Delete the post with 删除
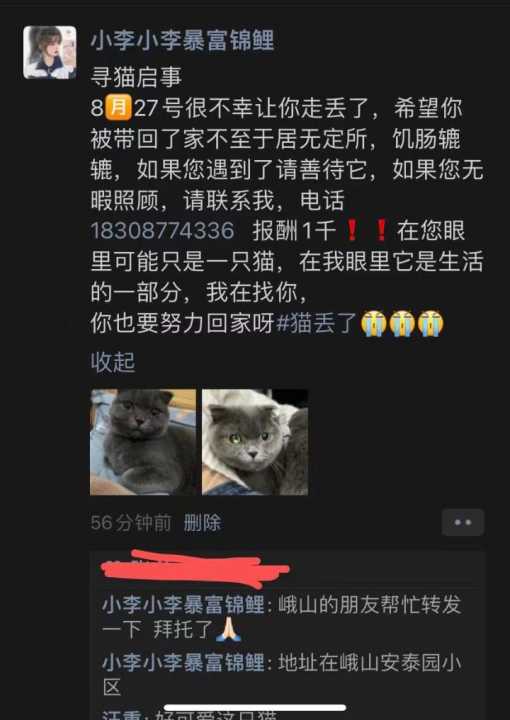This screenshot has height=720, width=510. (202, 523)
